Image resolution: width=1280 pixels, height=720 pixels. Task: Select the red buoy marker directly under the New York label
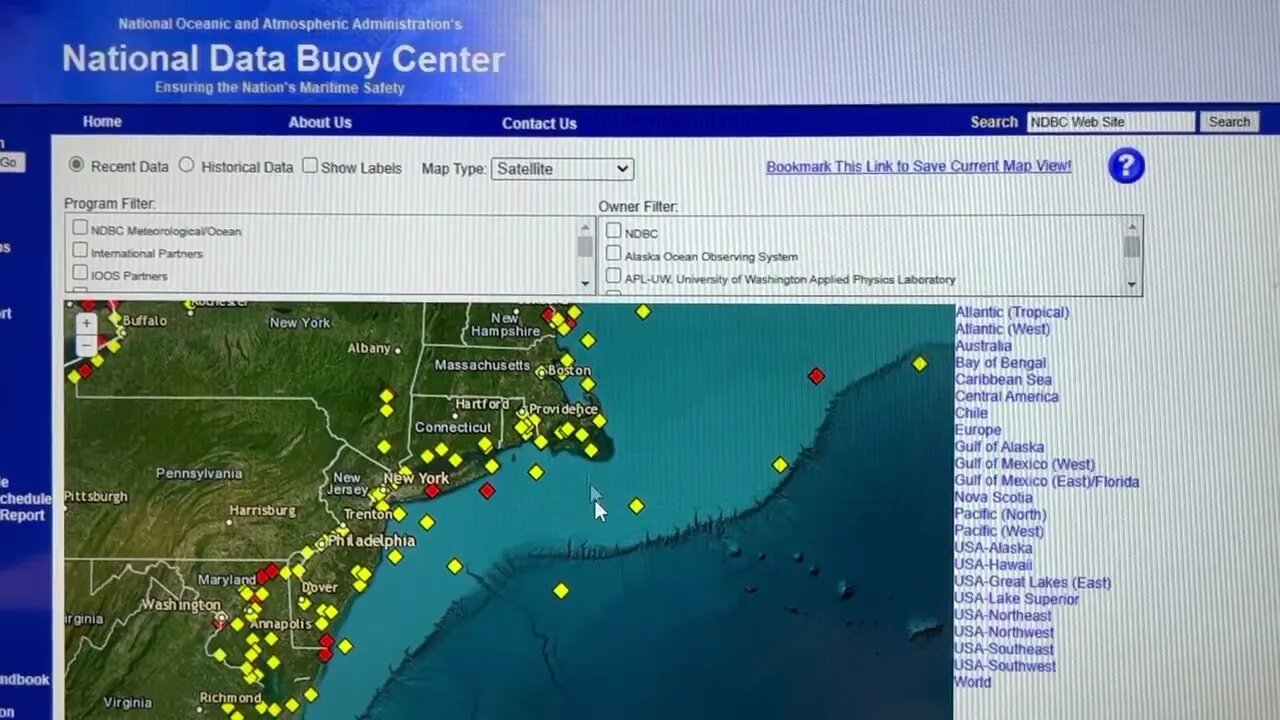(x=432, y=491)
